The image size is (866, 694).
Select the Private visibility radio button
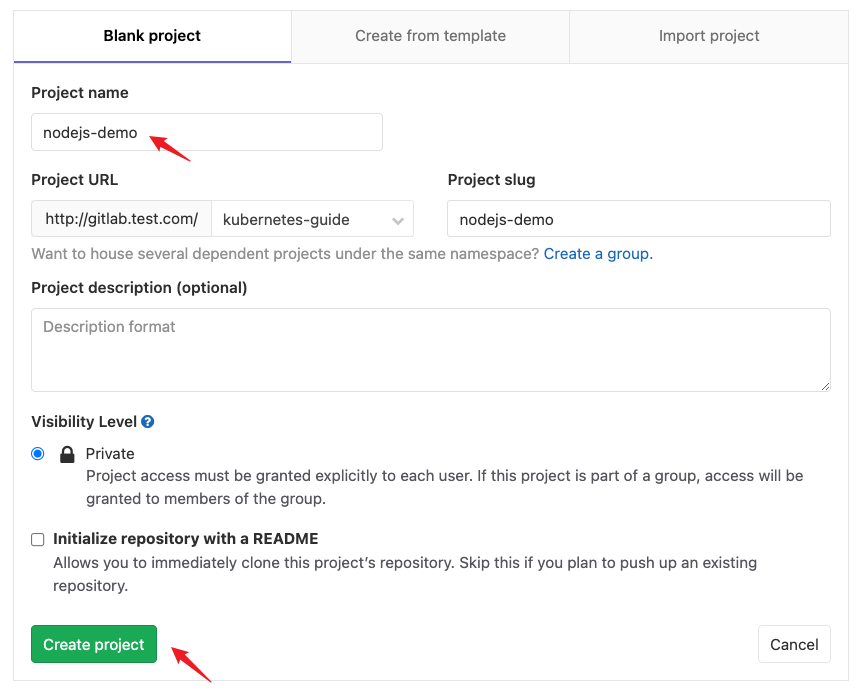click(x=38, y=453)
